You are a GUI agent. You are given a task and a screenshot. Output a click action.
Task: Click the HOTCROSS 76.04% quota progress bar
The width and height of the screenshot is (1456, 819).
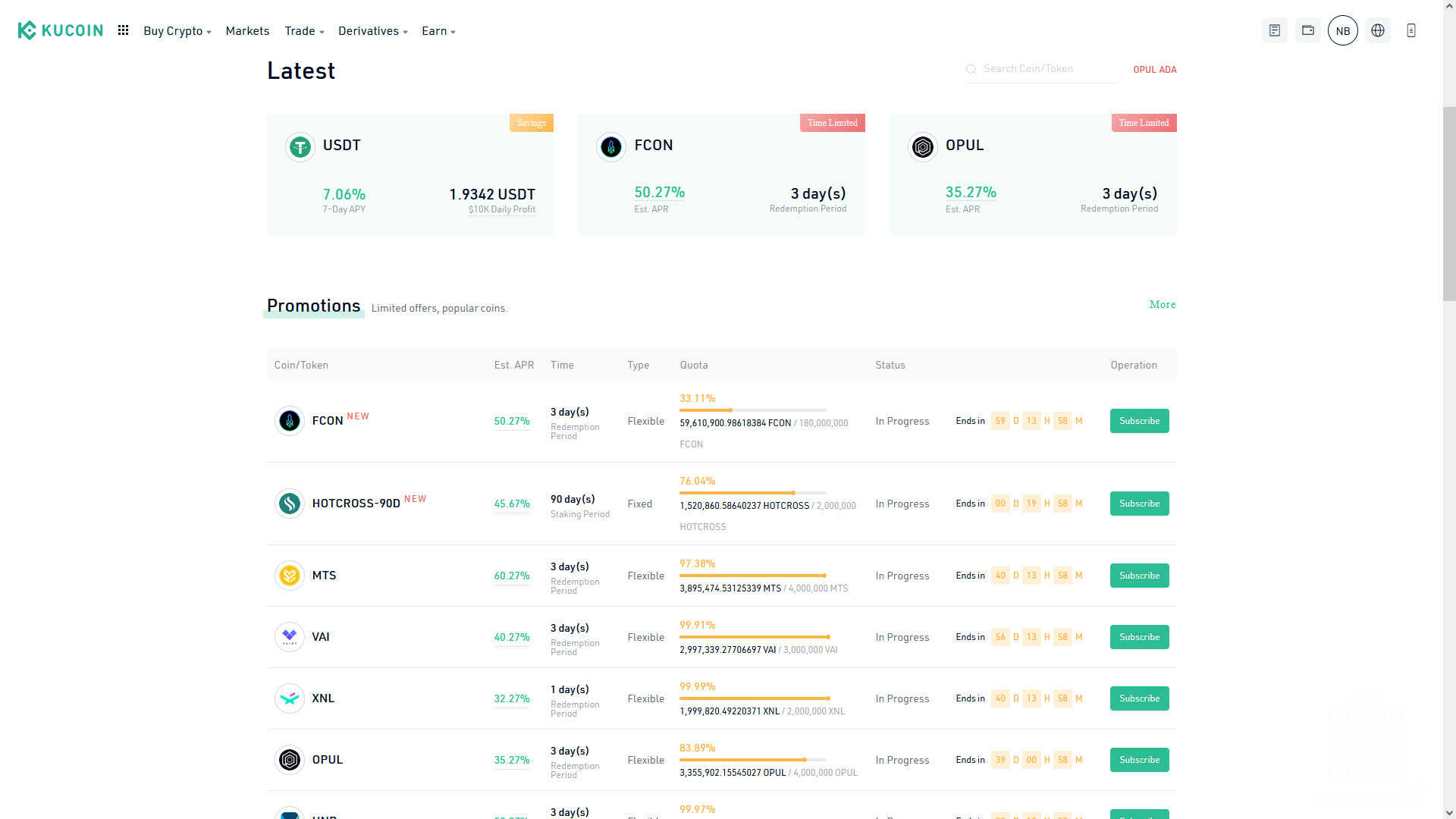point(753,493)
